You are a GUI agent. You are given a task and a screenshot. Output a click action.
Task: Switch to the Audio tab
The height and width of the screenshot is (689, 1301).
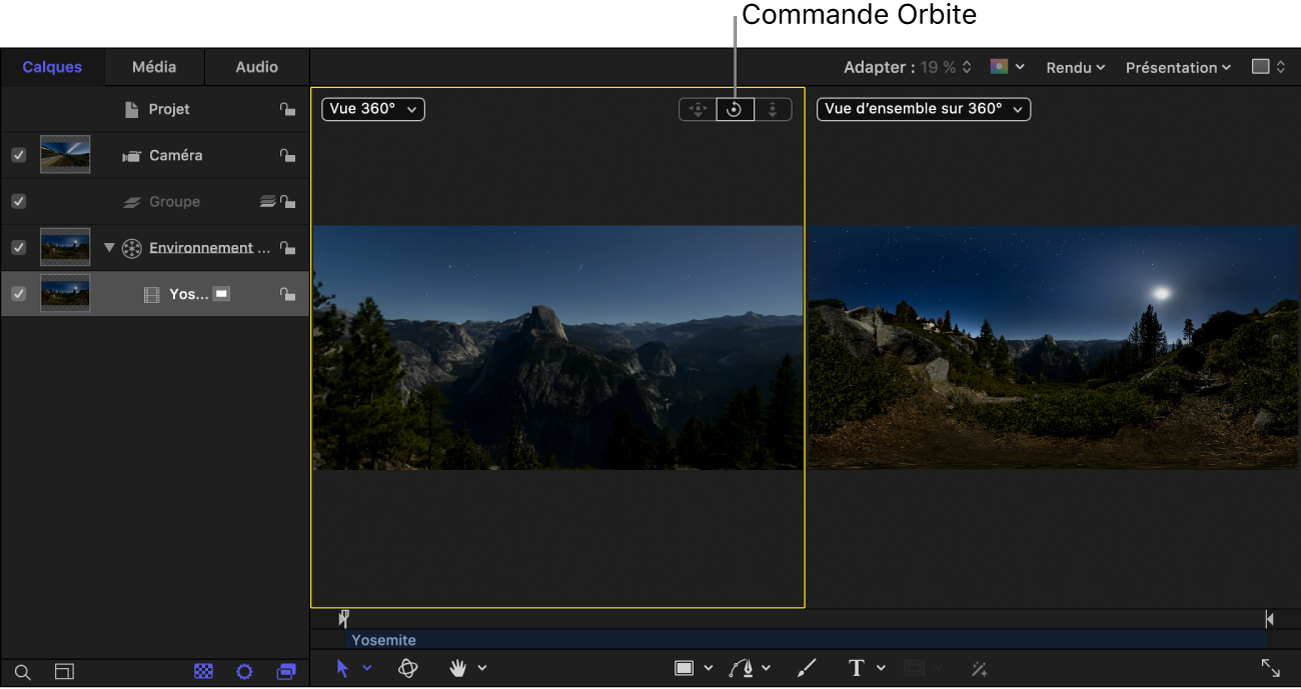[257, 67]
